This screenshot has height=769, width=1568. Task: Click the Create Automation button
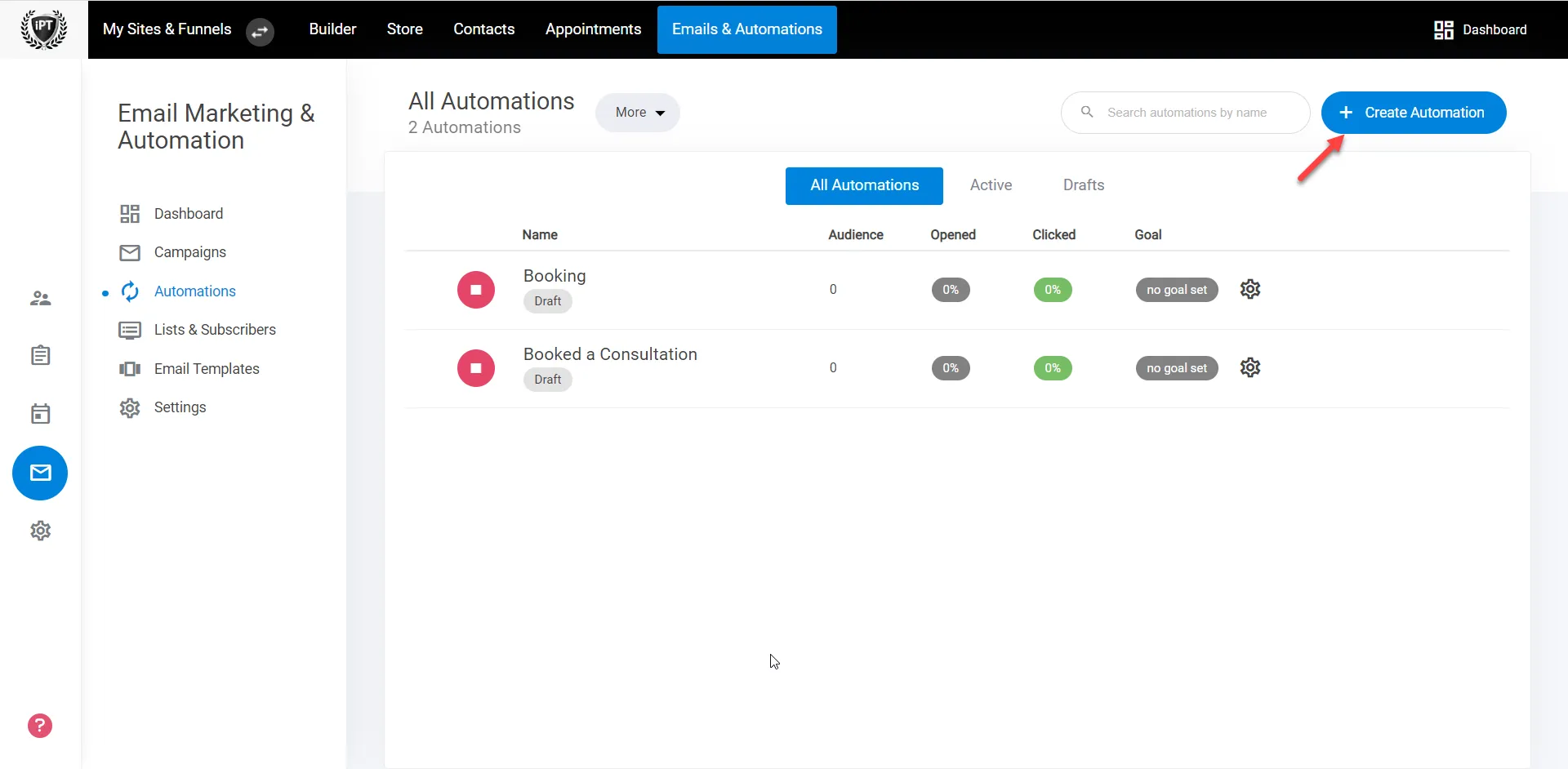1414,113
